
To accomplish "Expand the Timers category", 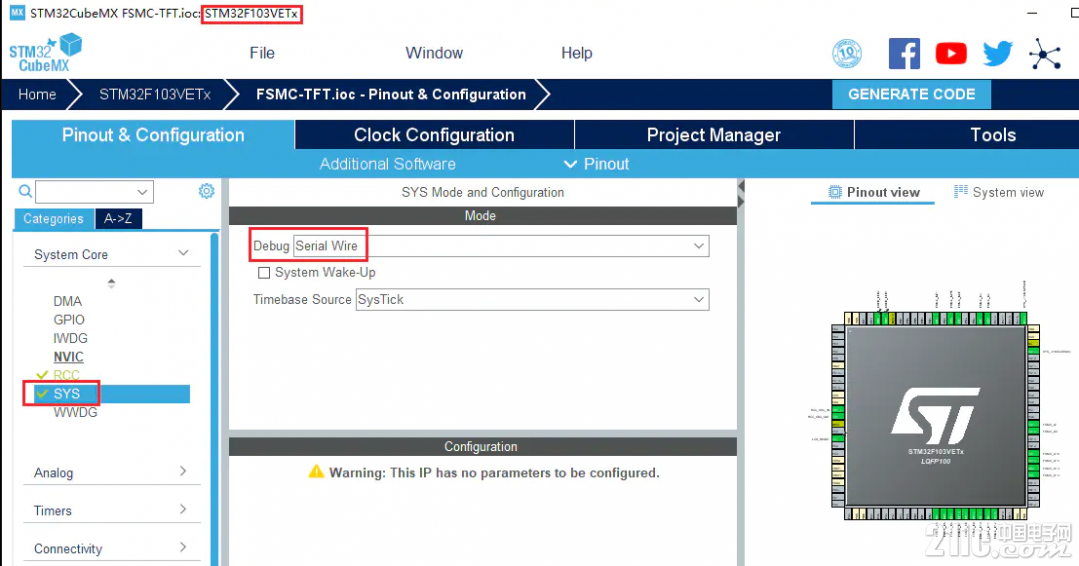I will point(183,509).
